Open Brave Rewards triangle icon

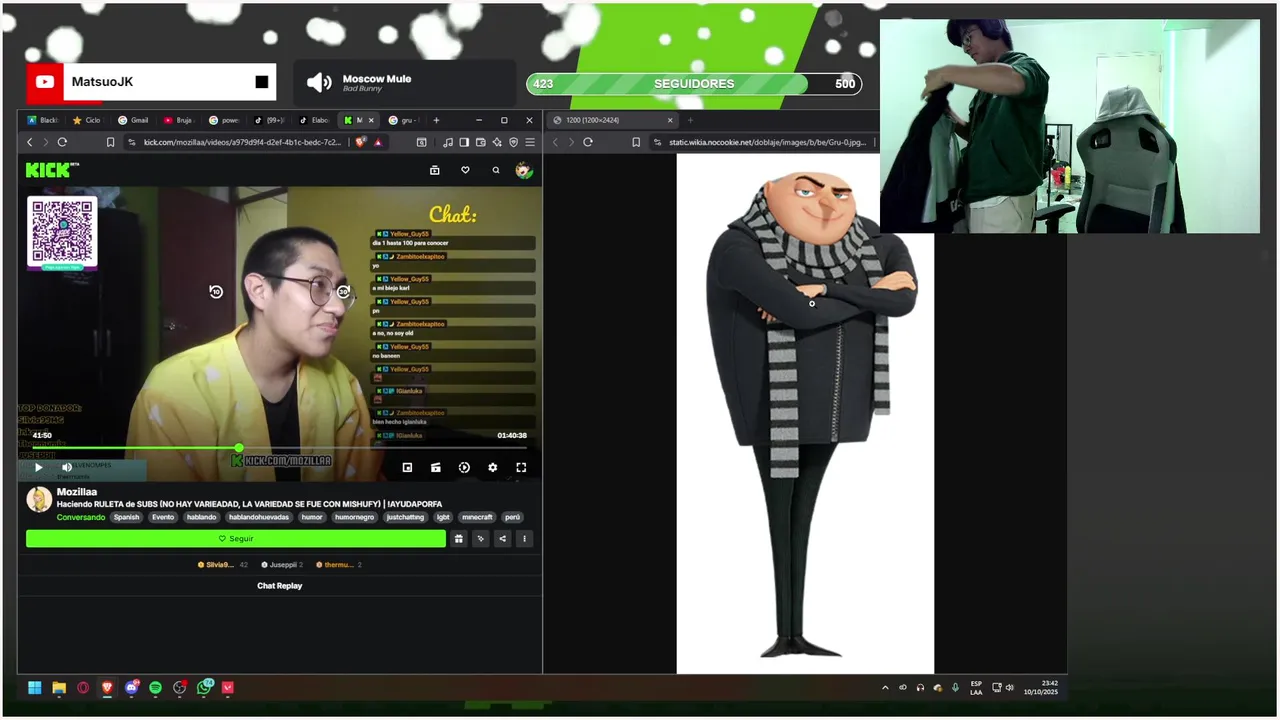click(x=378, y=142)
